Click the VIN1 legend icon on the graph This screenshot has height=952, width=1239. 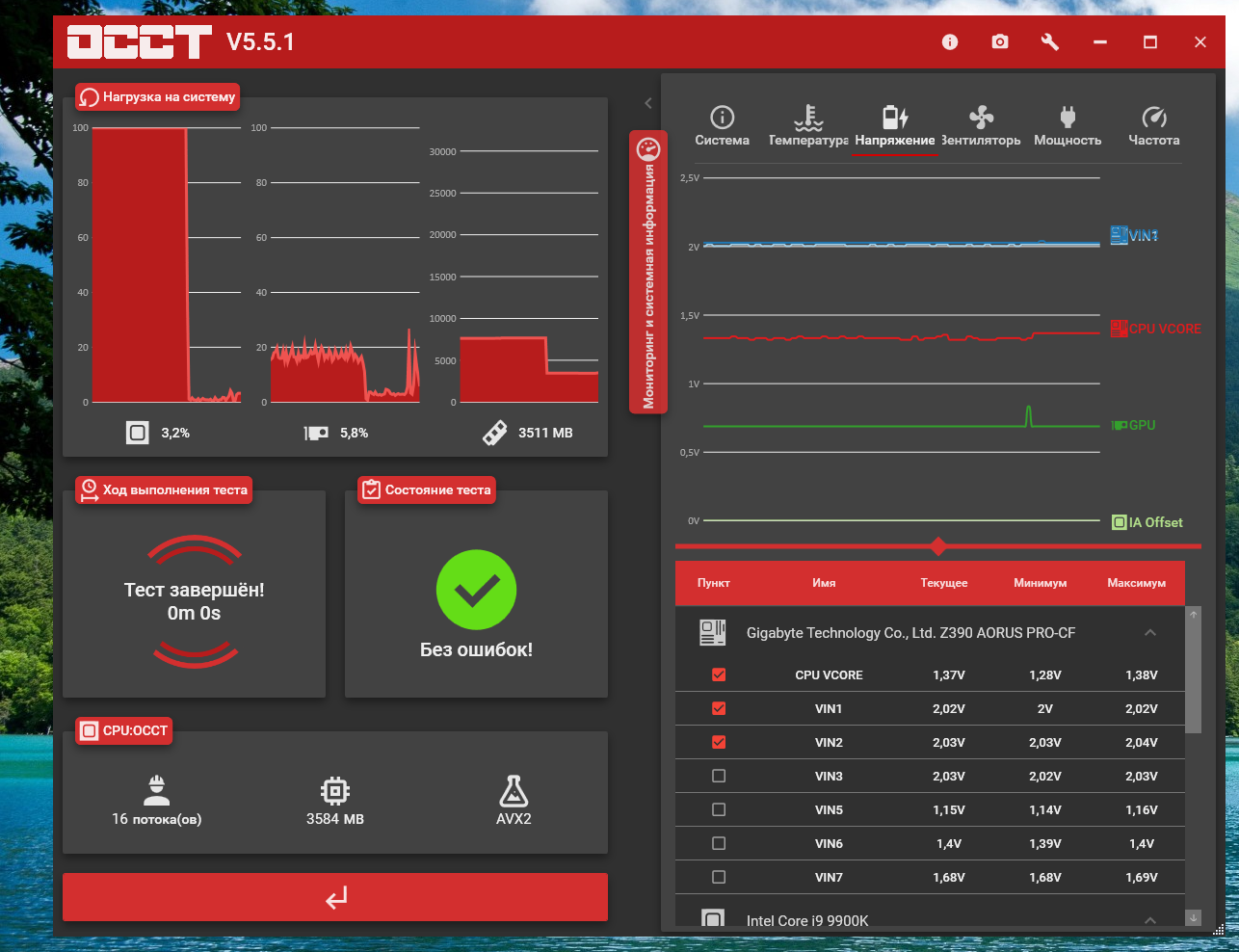pyautogui.click(x=1119, y=235)
